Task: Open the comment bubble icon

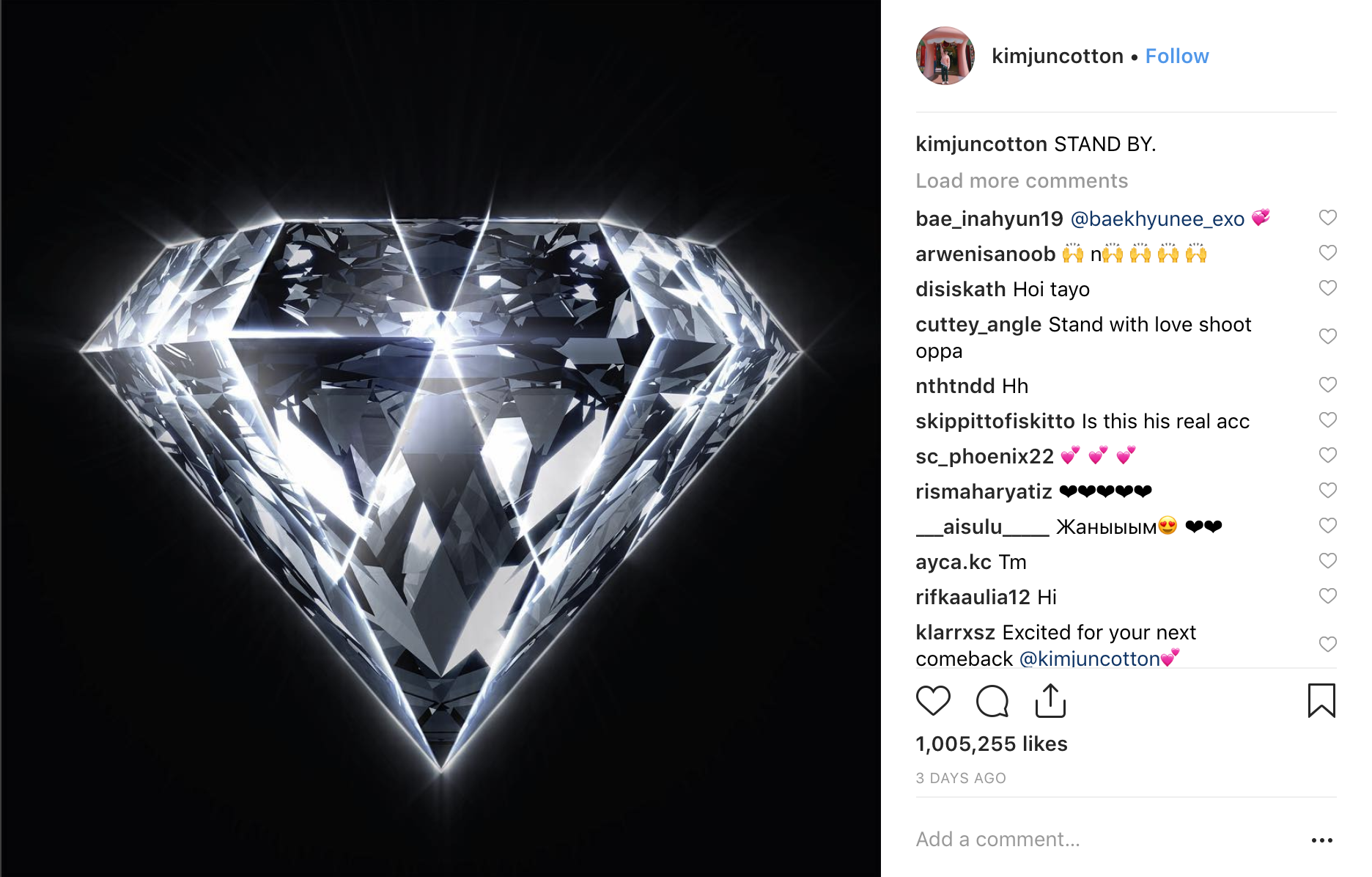Action: pos(992,700)
